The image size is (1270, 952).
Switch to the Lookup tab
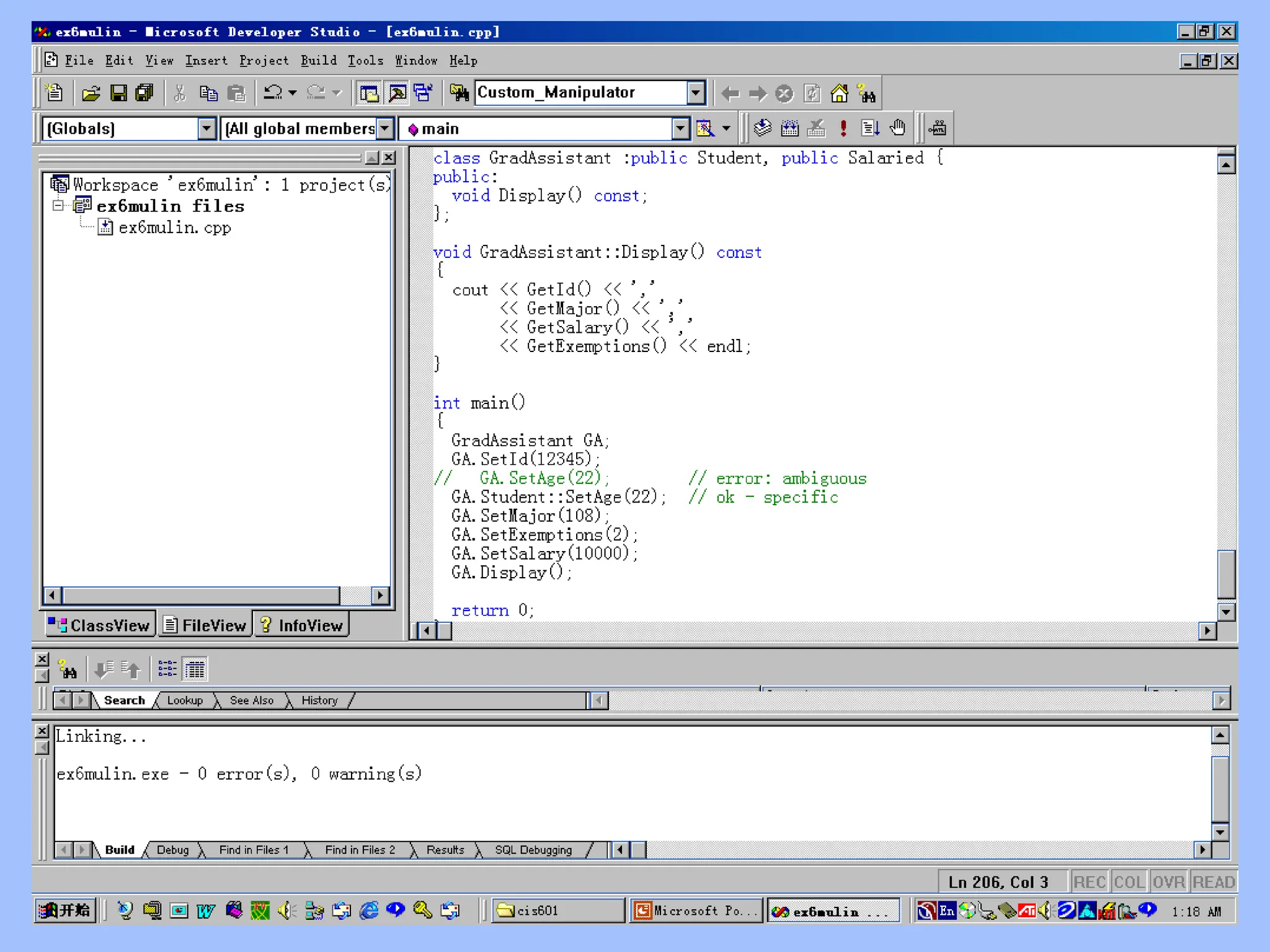coord(185,700)
